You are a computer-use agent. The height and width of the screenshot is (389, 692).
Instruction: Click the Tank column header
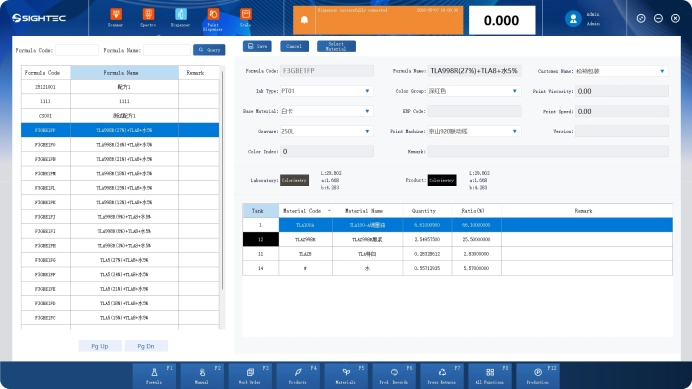pyautogui.click(x=260, y=211)
